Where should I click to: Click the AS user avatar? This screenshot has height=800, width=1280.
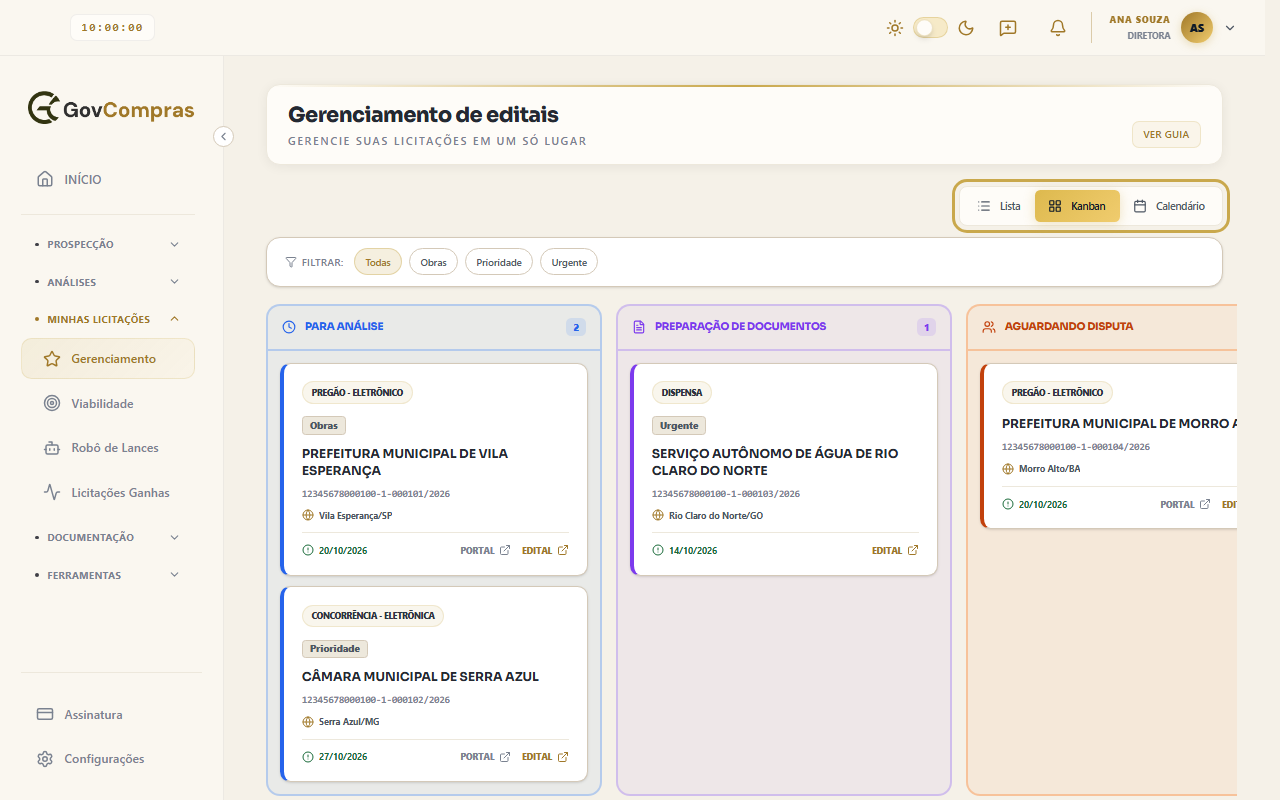click(1197, 28)
